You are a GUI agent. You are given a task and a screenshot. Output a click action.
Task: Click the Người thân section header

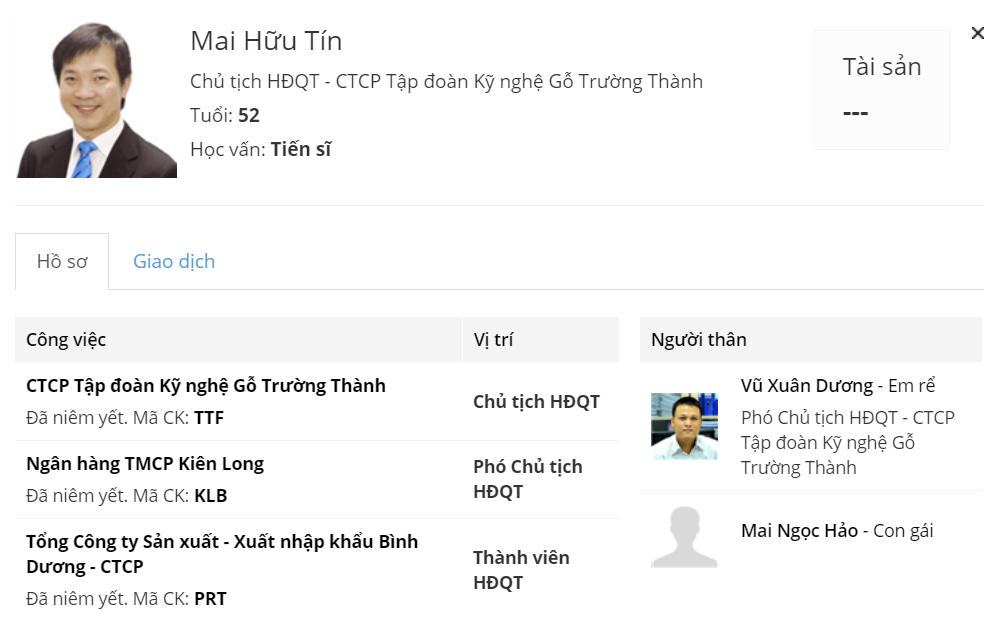coord(698,340)
